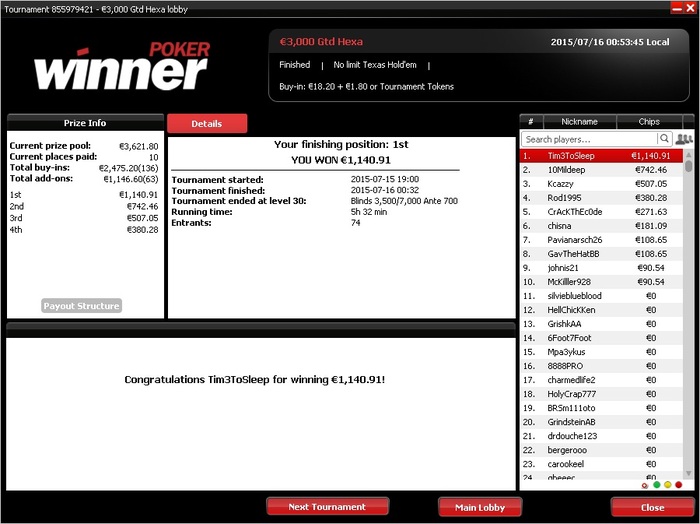Open the Payout Structure button

81,306
